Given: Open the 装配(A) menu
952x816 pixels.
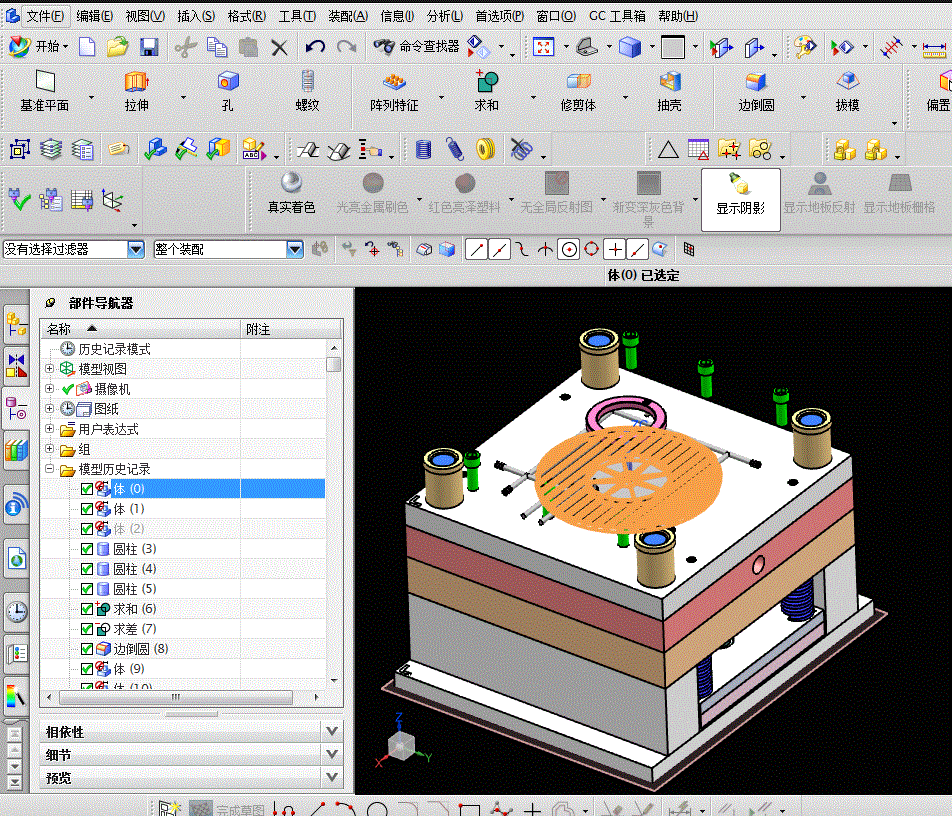Looking at the screenshot, I should tap(348, 16).
